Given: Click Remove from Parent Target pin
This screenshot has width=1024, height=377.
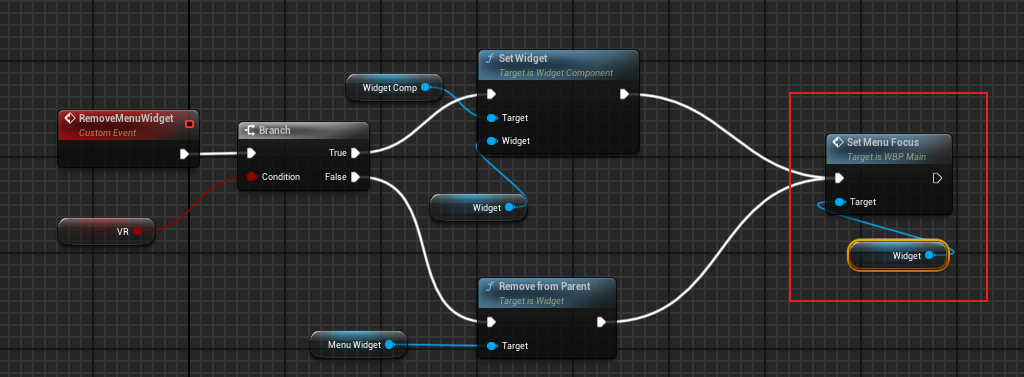Looking at the screenshot, I should [x=492, y=346].
